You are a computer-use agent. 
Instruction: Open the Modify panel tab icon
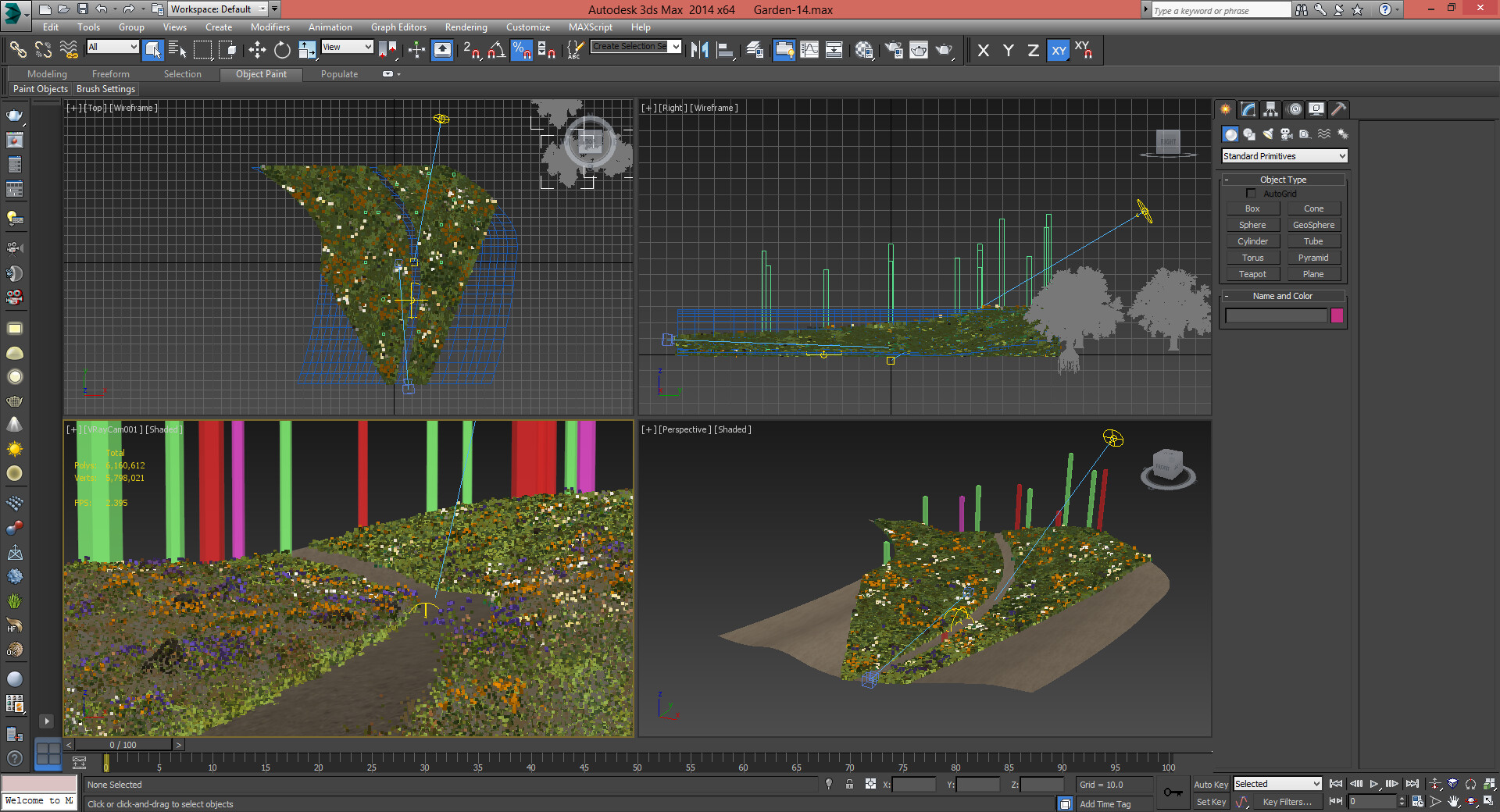click(x=1248, y=109)
